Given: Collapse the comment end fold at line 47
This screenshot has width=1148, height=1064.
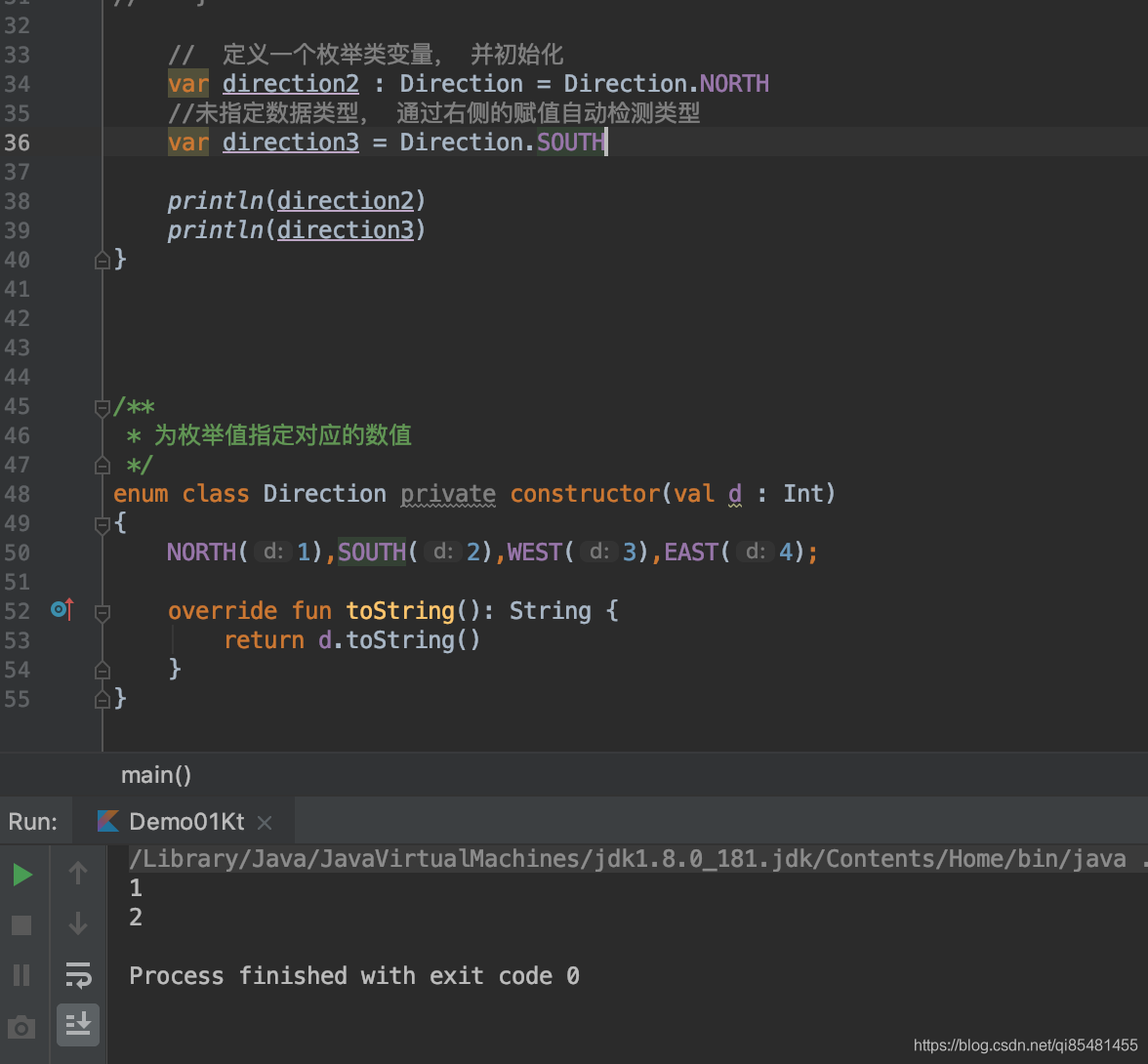Looking at the screenshot, I should [x=102, y=465].
